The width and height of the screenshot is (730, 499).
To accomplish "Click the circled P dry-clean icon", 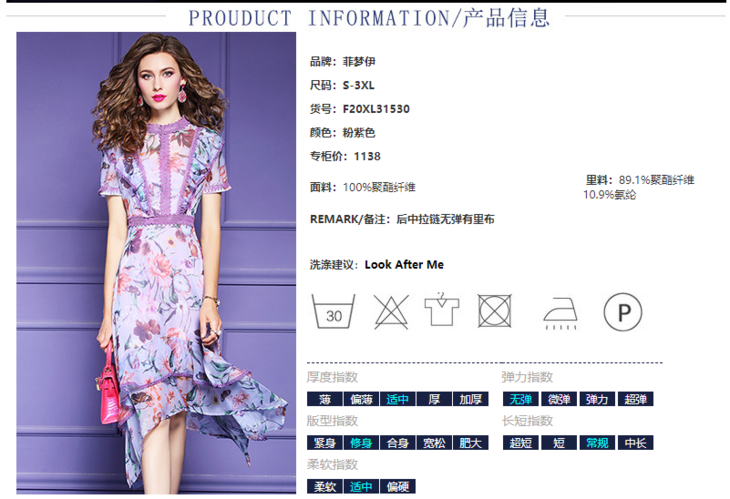I will click(x=623, y=312).
